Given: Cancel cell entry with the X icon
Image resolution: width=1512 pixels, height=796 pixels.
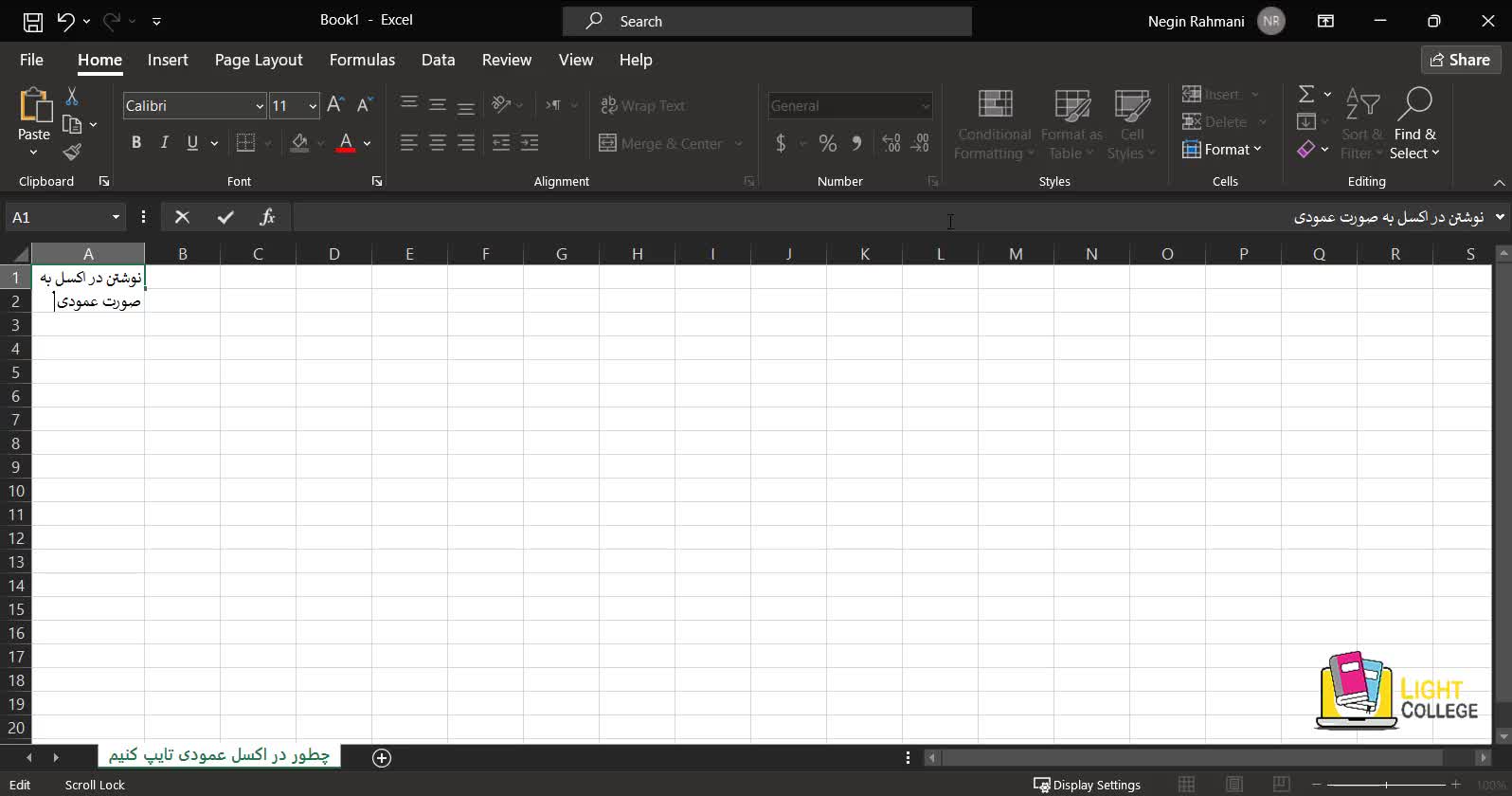Looking at the screenshot, I should click(x=183, y=217).
